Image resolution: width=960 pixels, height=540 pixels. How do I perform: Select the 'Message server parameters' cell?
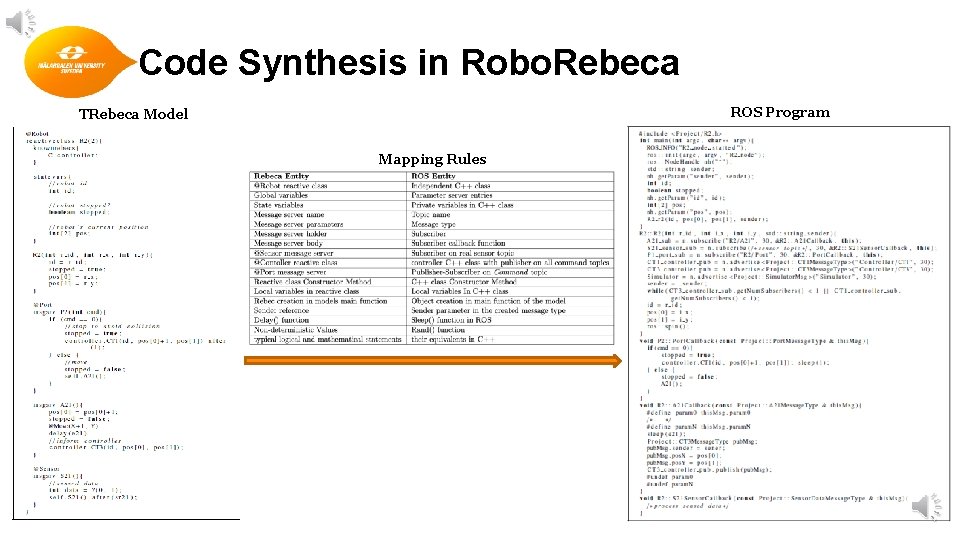pos(328,224)
